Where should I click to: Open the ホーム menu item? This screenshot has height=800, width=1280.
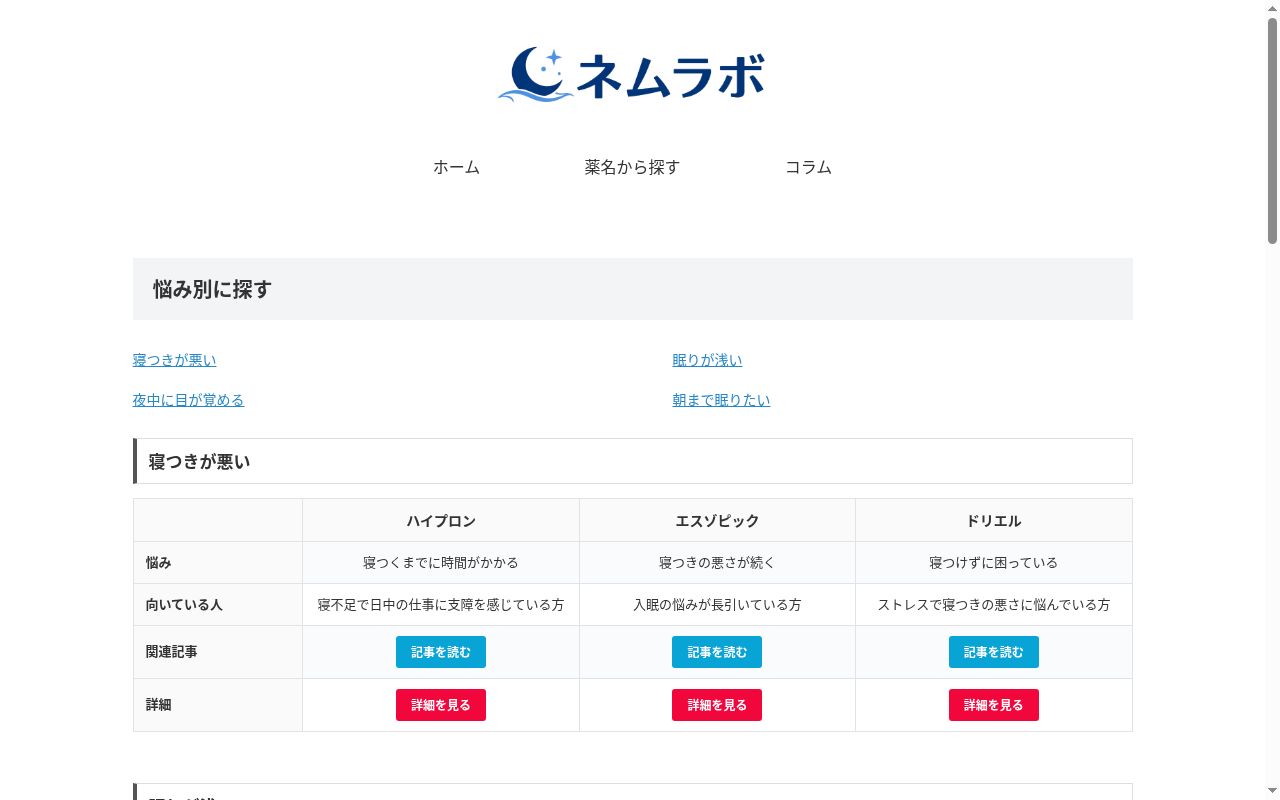point(456,167)
